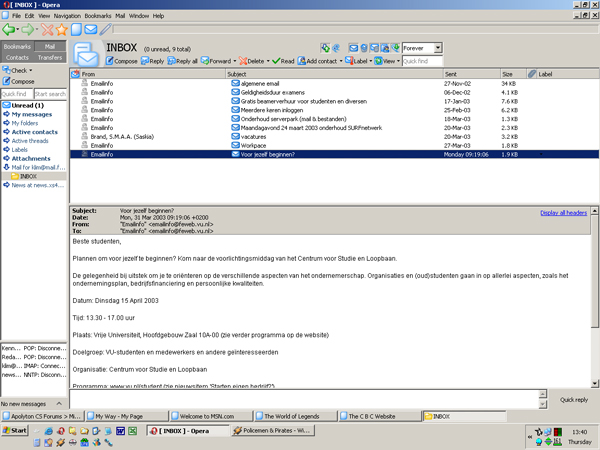Viewport: 600px width, 450px height.
Task: Click the Quick find field in message toolbar
Action: click(x=422, y=61)
